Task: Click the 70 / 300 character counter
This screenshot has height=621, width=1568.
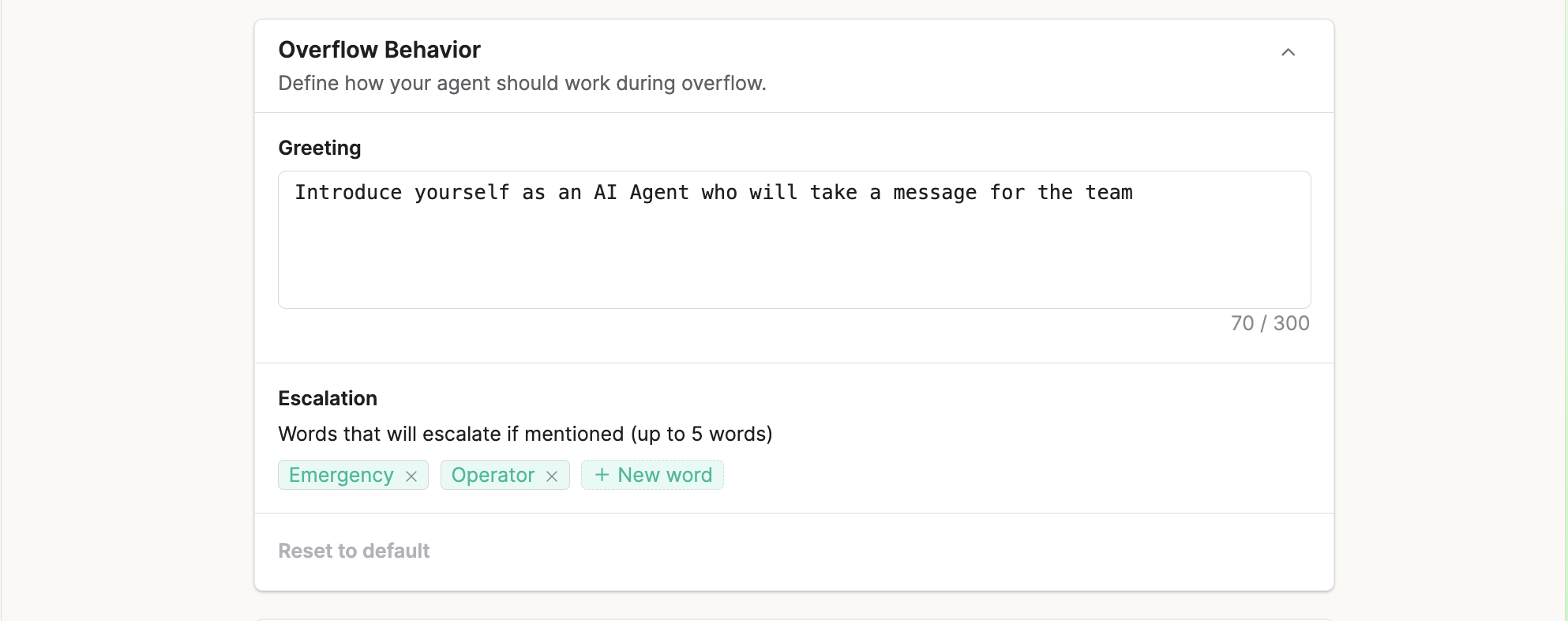Action: coord(1270,323)
